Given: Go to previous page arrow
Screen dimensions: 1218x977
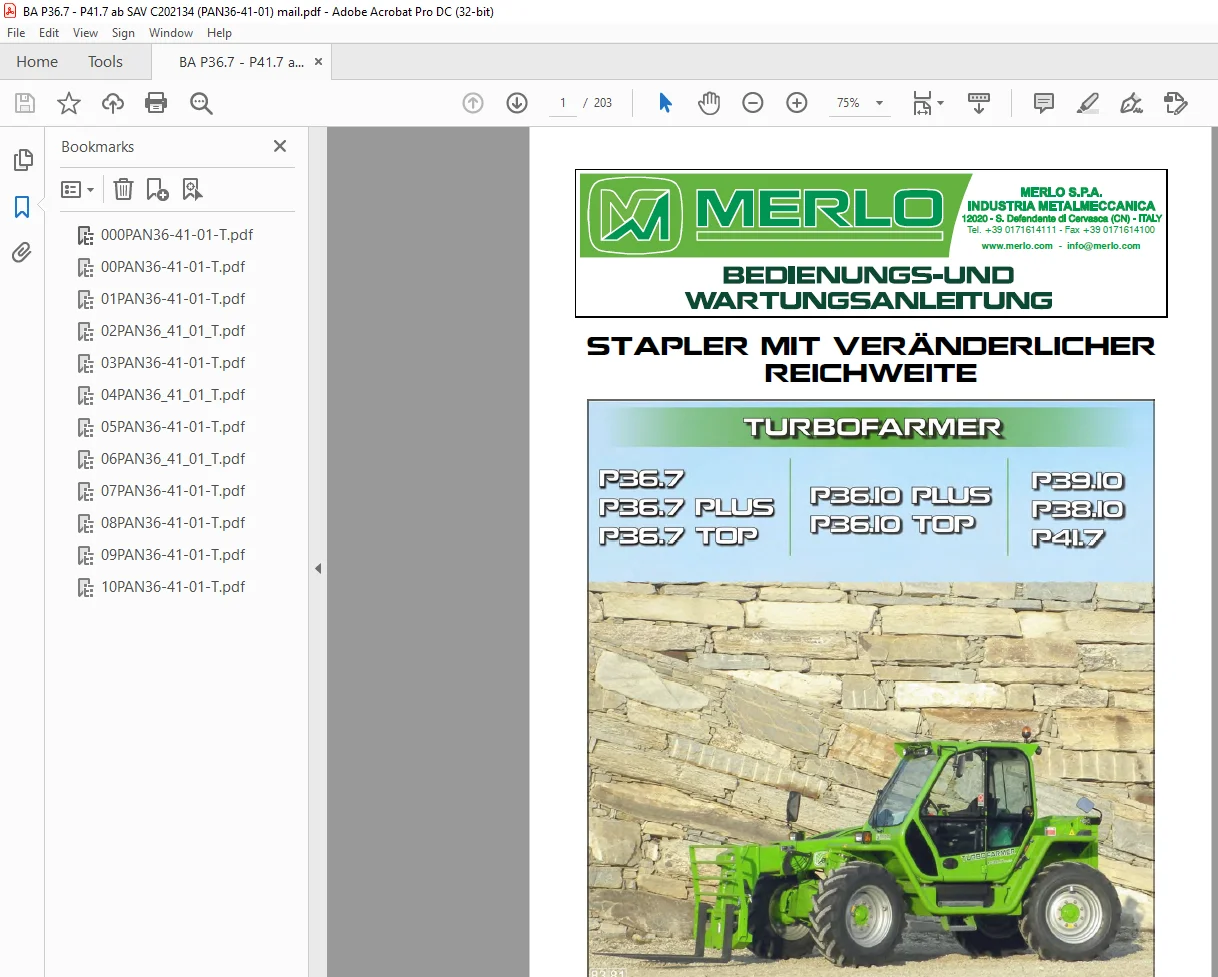Looking at the screenshot, I should (473, 103).
